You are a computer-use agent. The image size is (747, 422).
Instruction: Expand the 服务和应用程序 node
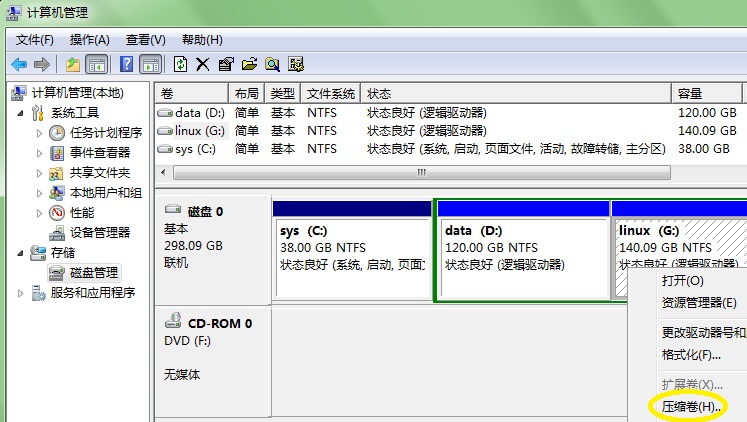(20, 293)
